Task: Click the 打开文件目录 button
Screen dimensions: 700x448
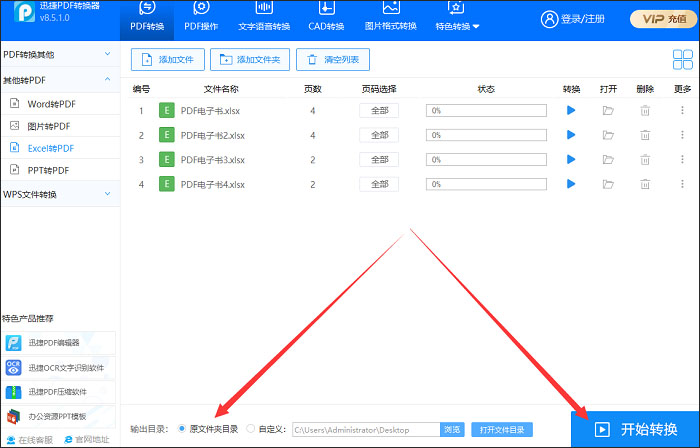Action: point(502,429)
